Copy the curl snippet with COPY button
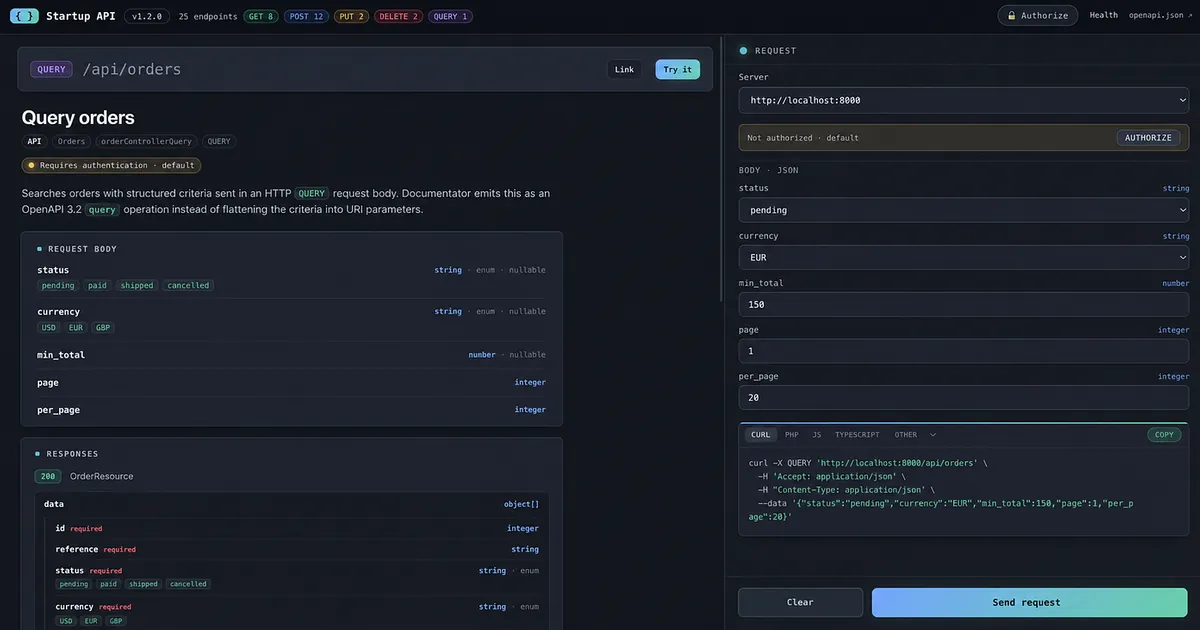Screen dimensions: 1200x630 point(1164,435)
